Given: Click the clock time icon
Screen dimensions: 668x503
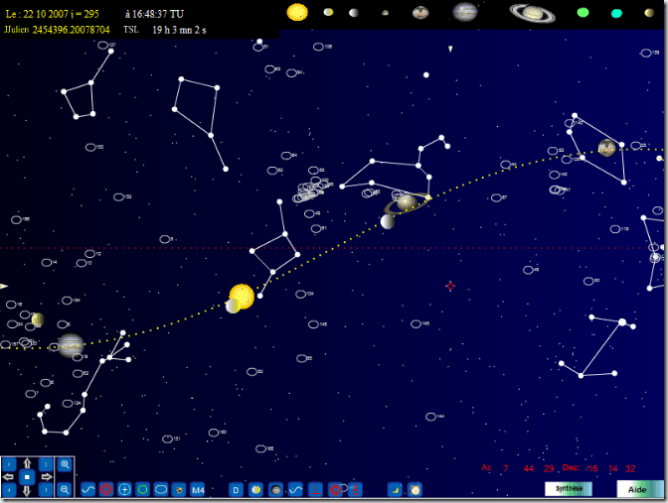Looking at the screenshot, I should point(414,489).
